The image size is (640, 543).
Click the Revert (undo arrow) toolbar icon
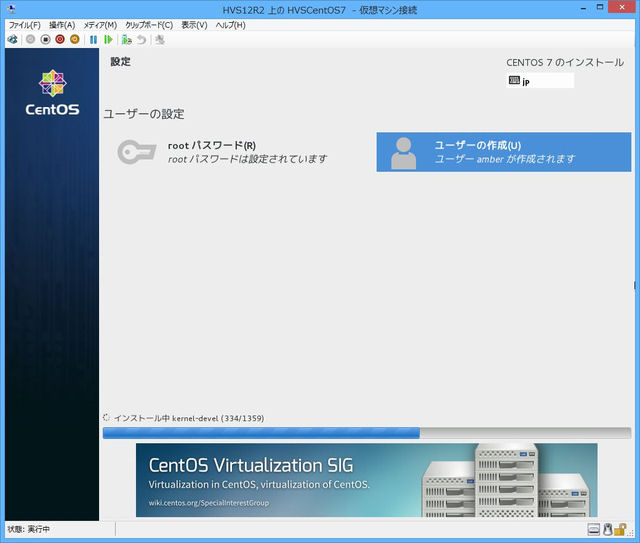[142, 40]
